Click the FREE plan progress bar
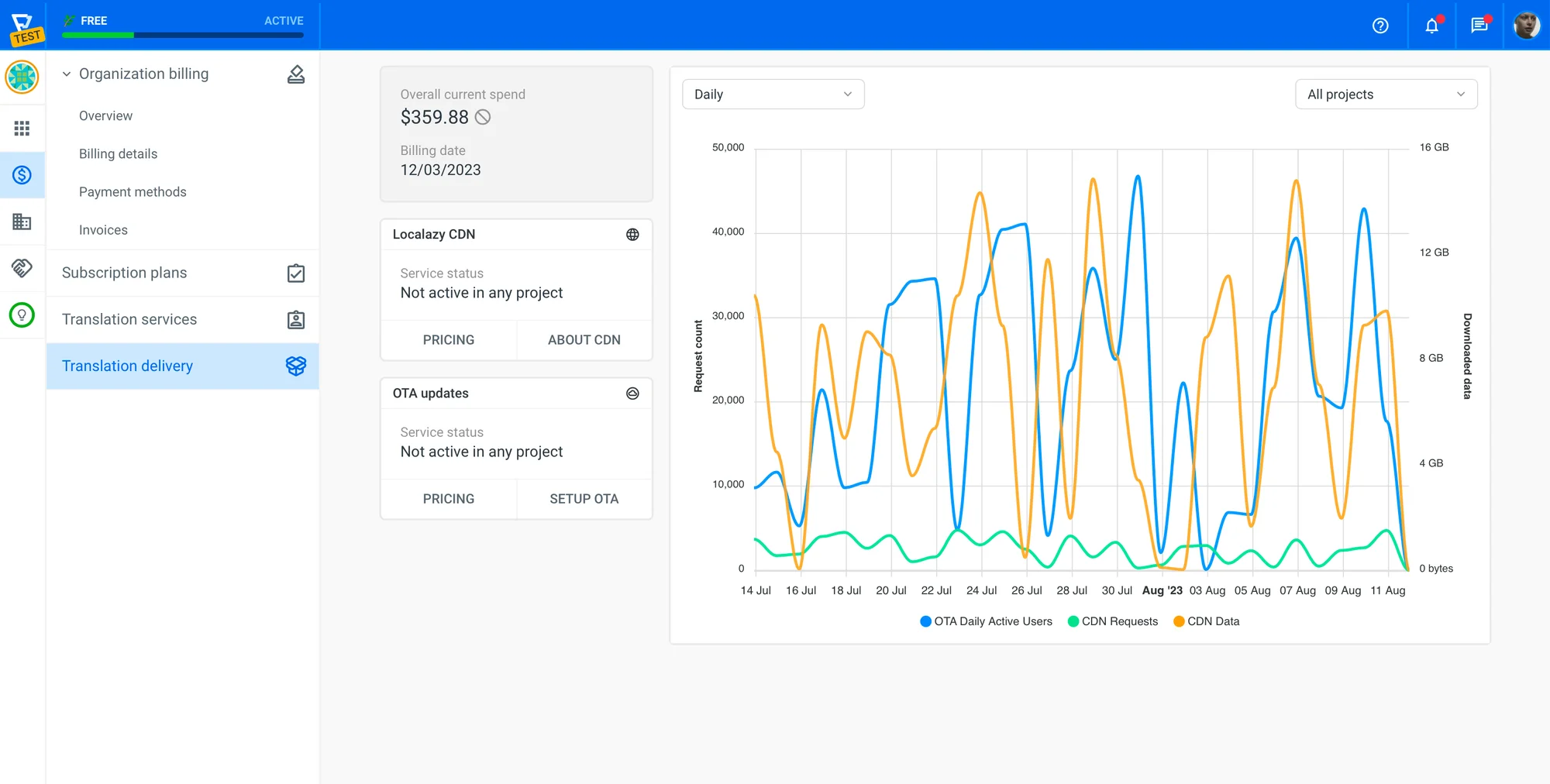 [182, 35]
